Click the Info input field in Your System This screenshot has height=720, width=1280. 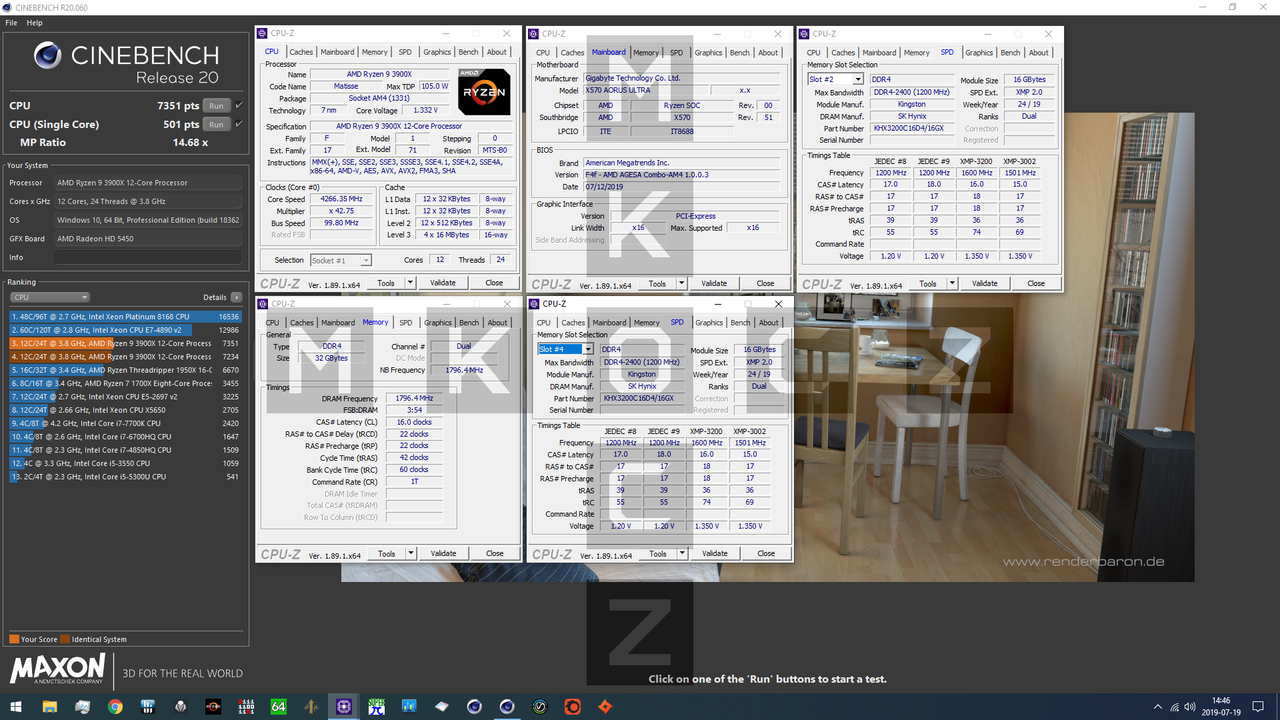tap(148, 257)
